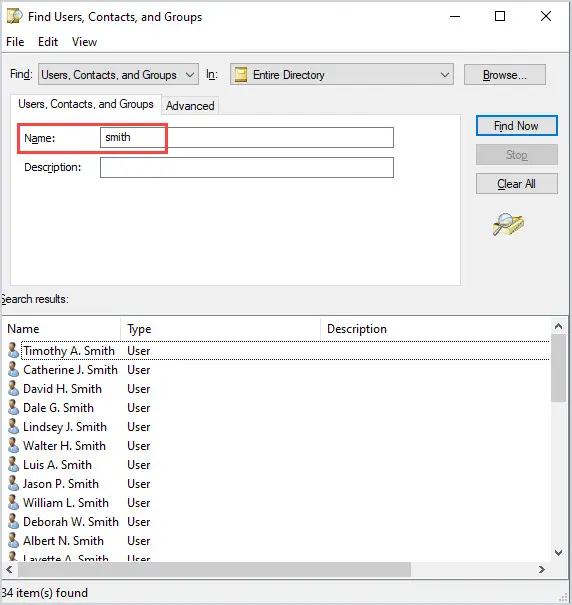Open the File menu

point(15,42)
